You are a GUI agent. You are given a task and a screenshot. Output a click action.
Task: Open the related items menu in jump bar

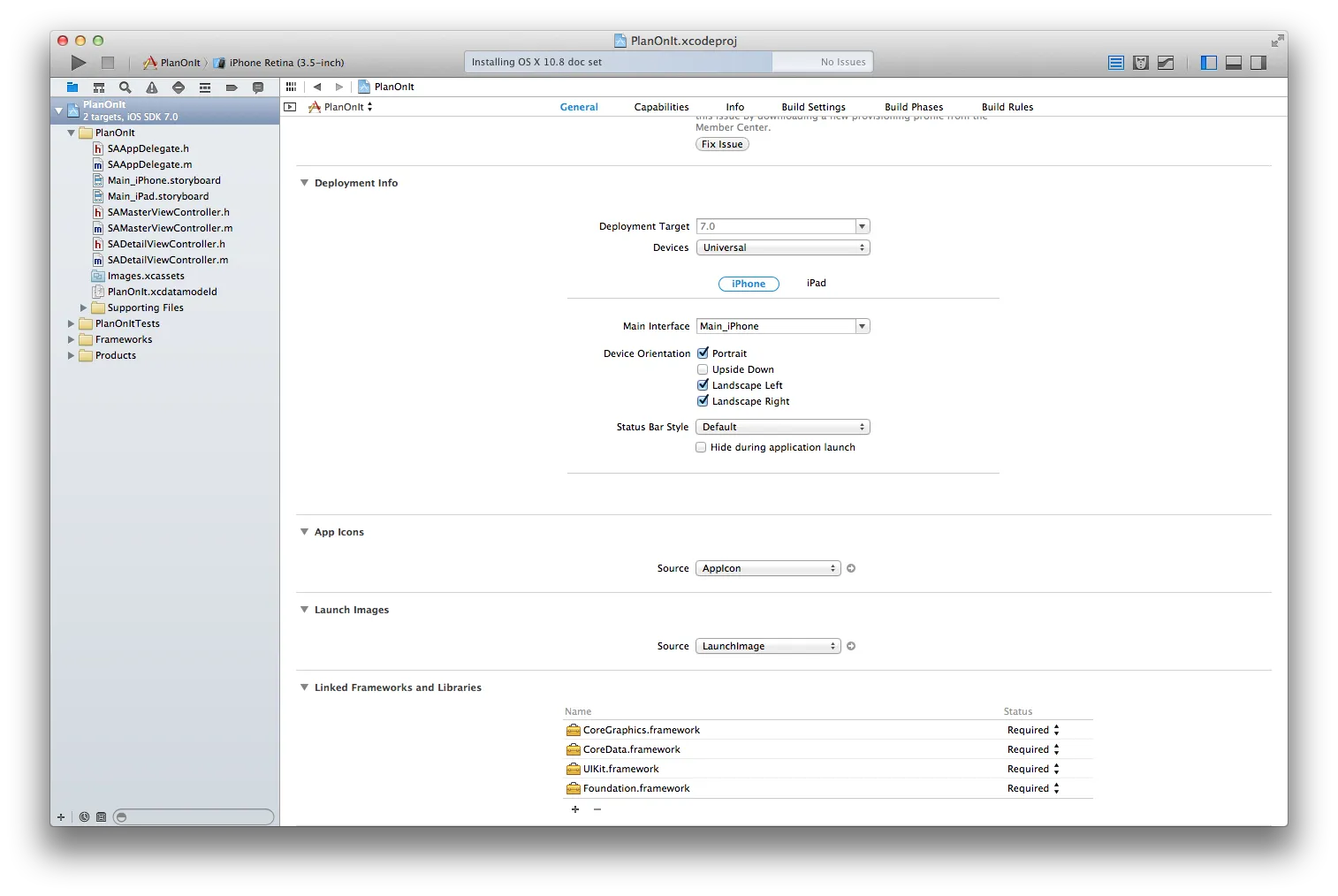[291, 87]
